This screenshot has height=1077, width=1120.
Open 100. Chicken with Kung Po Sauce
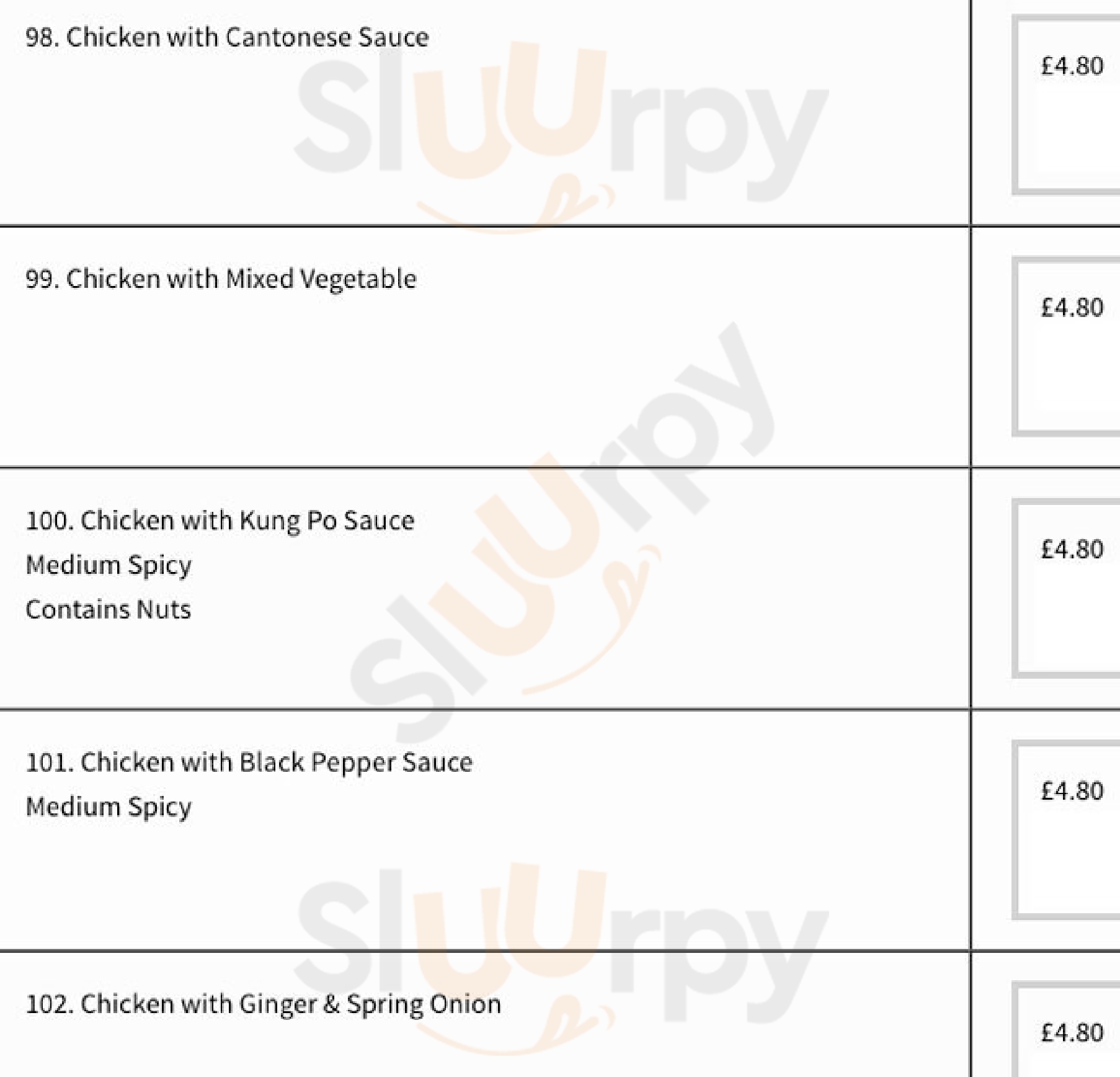pos(220,521)
